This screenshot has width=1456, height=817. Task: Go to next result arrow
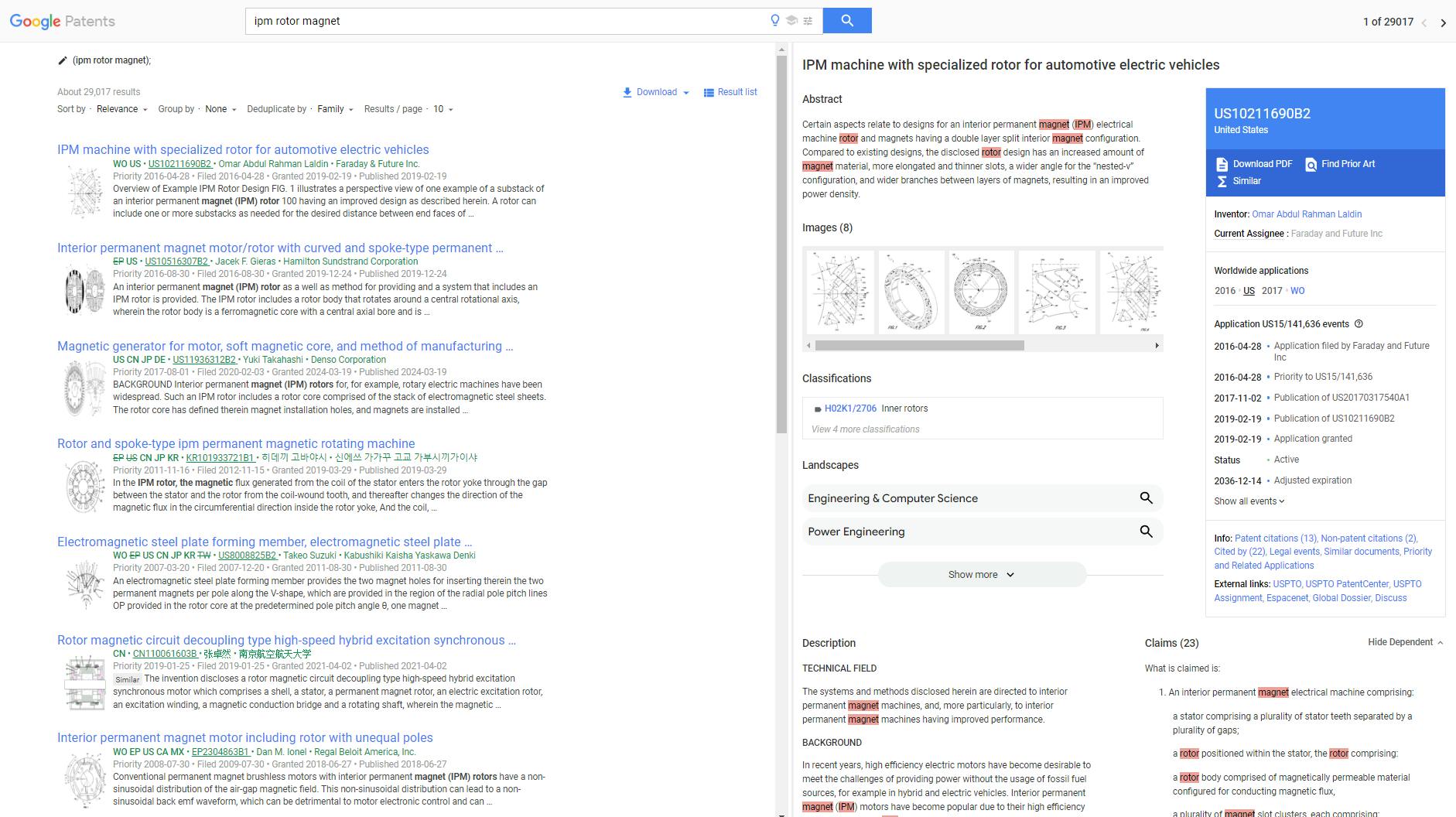(1443, 22)
